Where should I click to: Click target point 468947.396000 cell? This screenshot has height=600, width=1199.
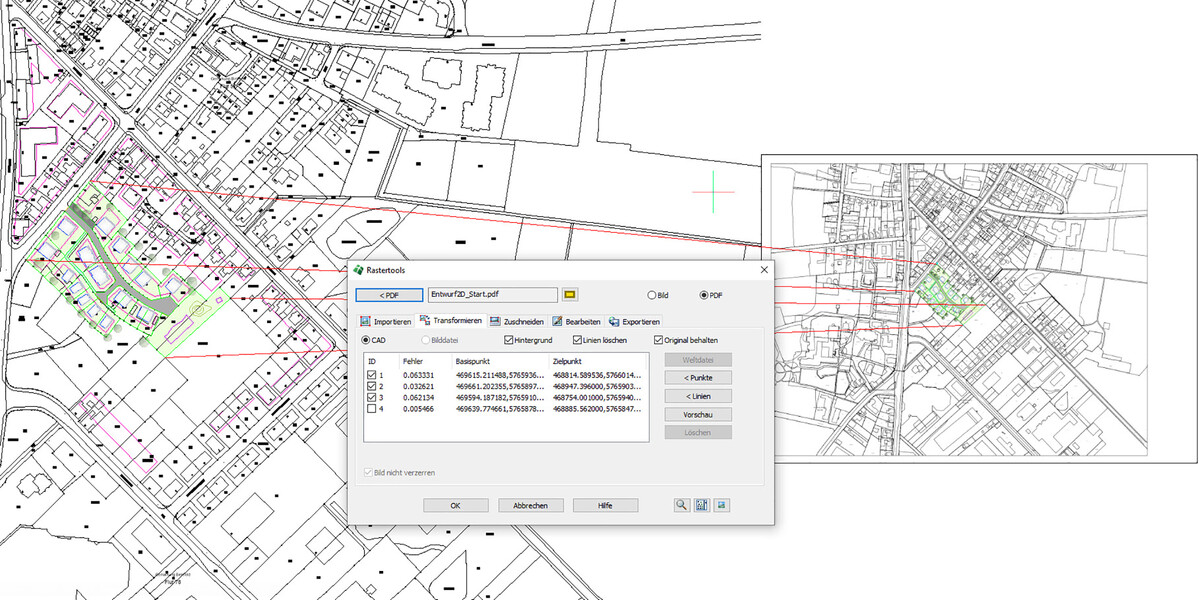coord(596,387)
